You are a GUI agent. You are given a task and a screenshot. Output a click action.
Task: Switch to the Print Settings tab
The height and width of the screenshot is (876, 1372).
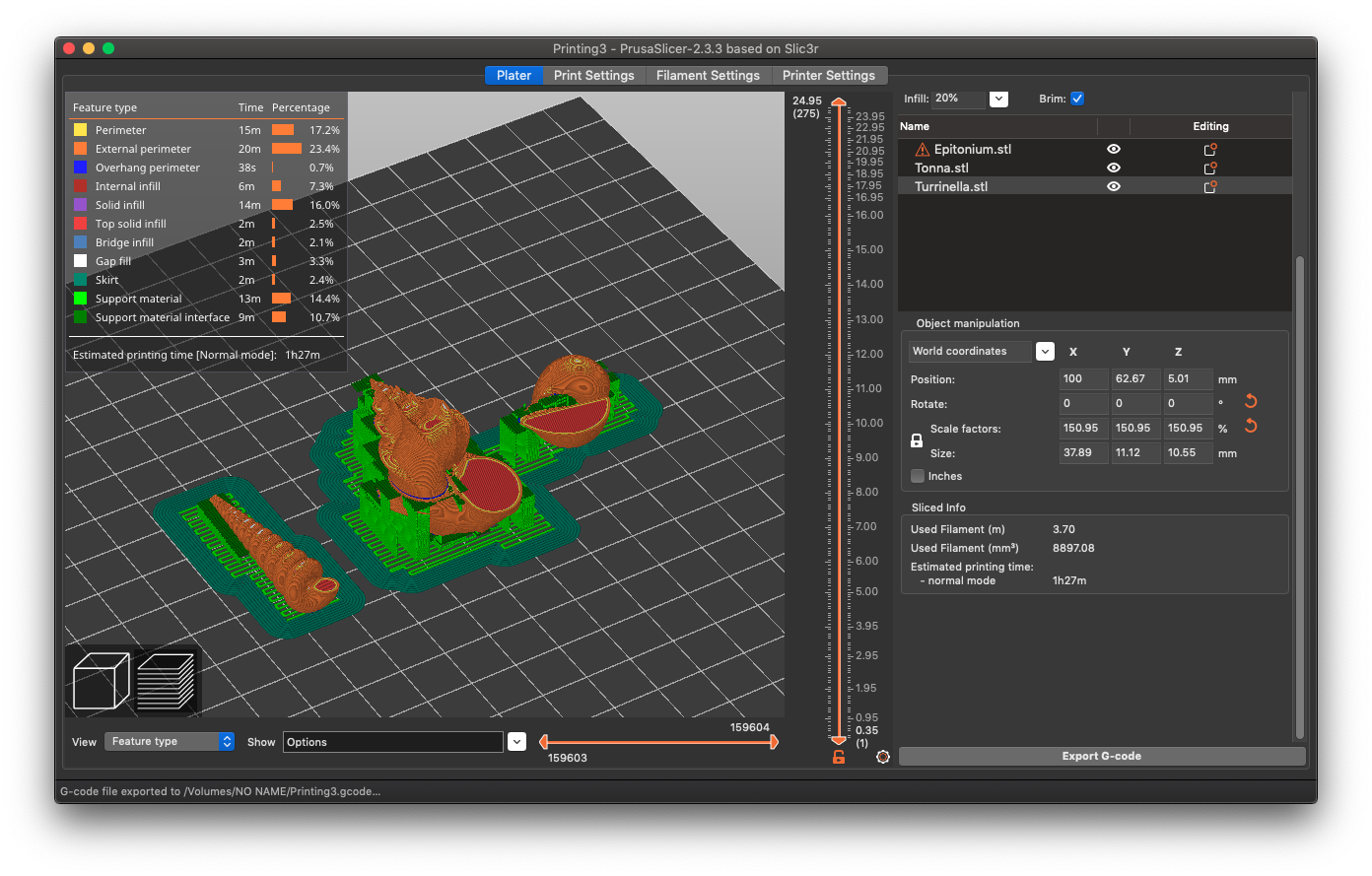(x=594, y=75)
